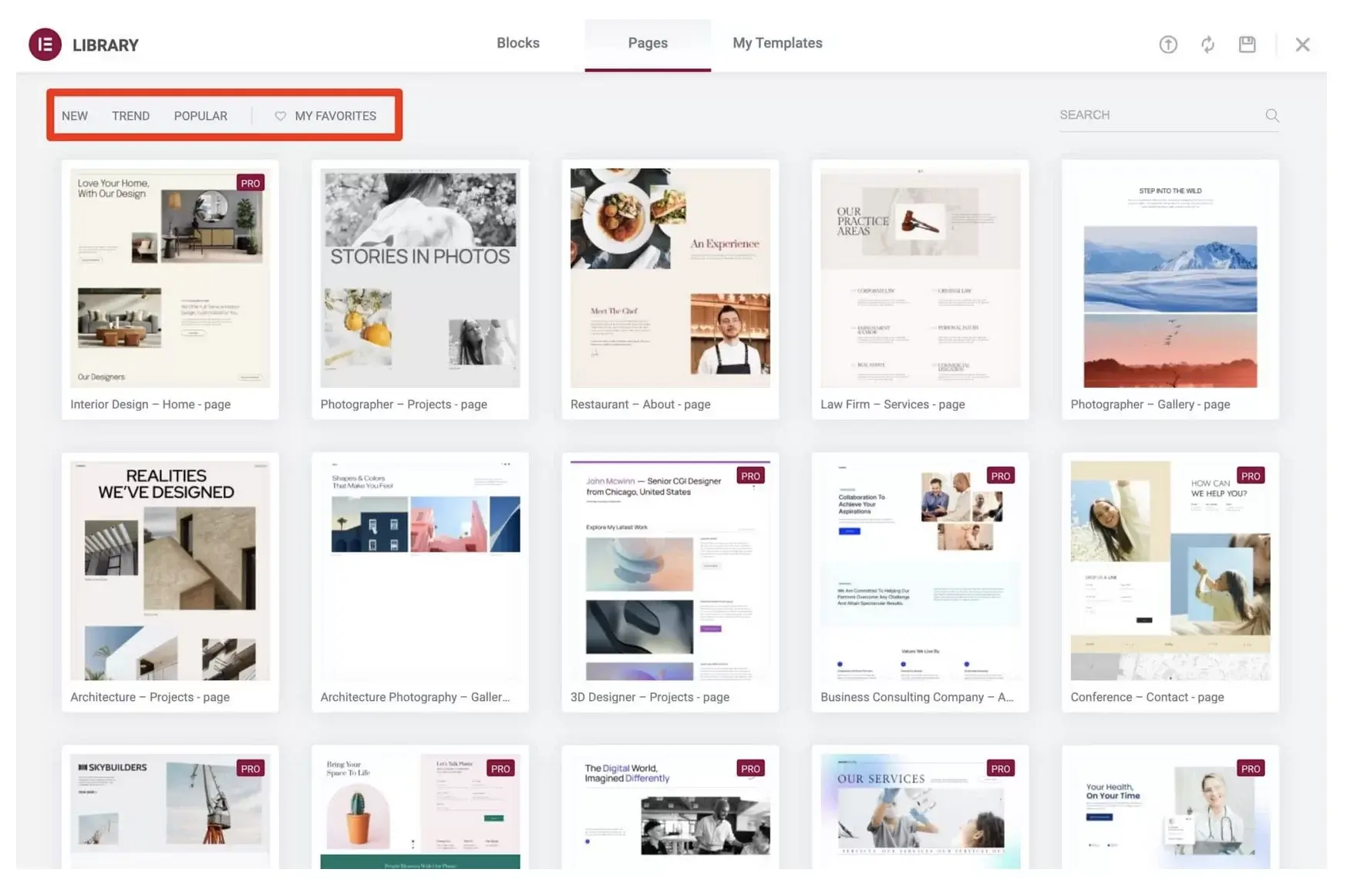
Task: Select the Pages tab
Action: point(647,43)
